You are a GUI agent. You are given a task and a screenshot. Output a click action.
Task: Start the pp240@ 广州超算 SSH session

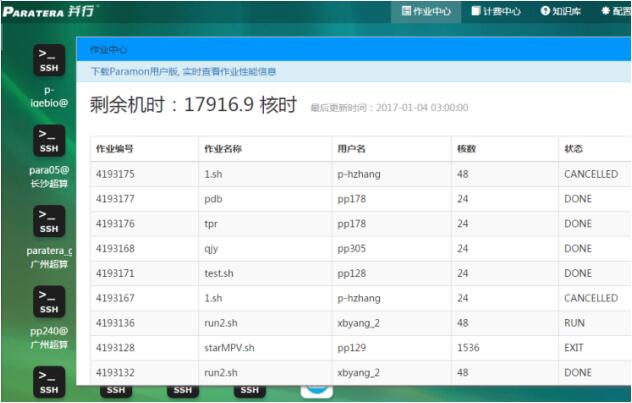click(49, 301)
